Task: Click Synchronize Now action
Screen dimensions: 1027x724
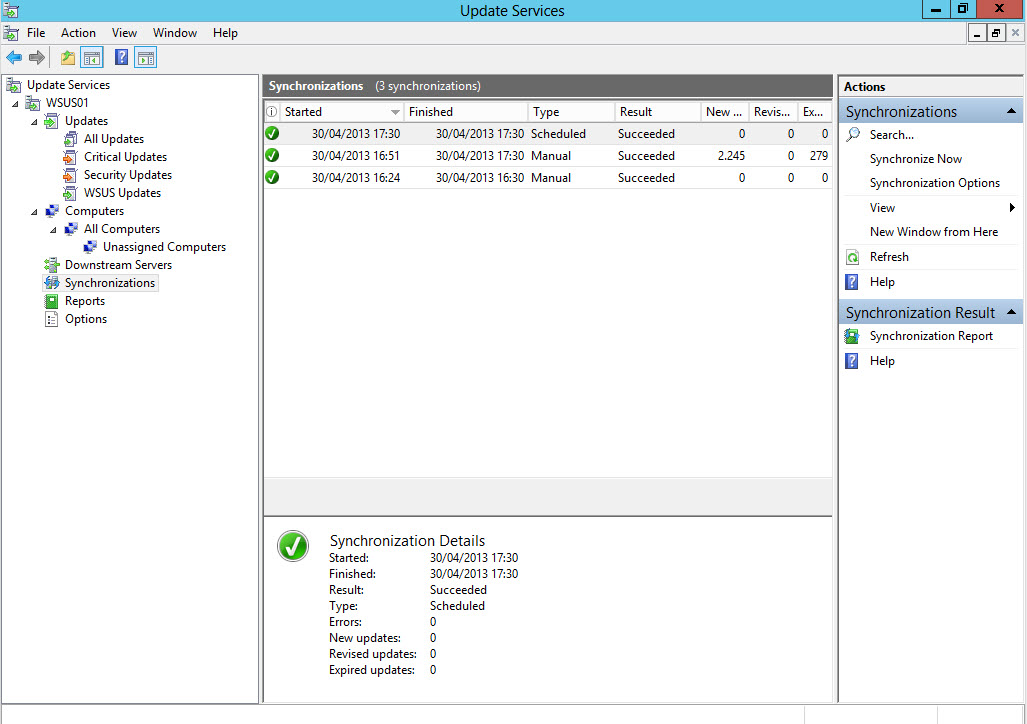Action: (x=916, y=159)
